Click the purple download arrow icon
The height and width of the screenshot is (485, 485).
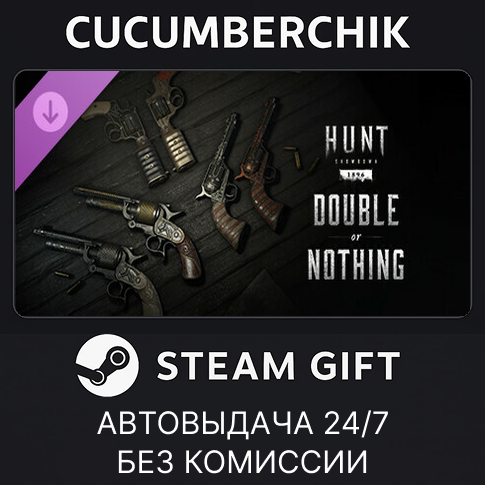click(x=50, y=111)
